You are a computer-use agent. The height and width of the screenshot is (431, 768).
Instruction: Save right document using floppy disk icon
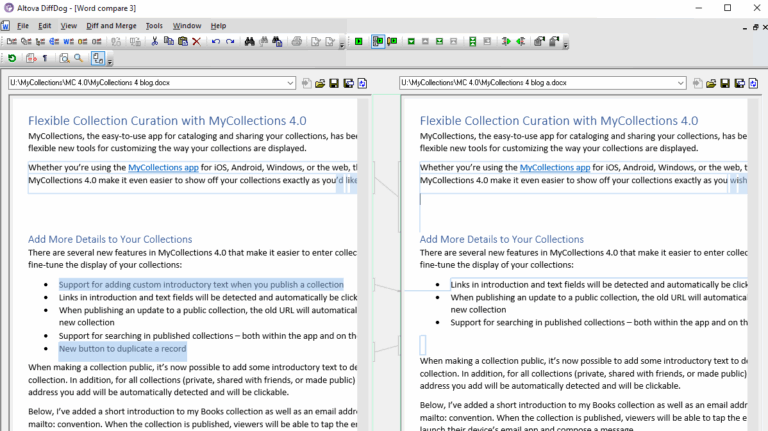(725, 83)
